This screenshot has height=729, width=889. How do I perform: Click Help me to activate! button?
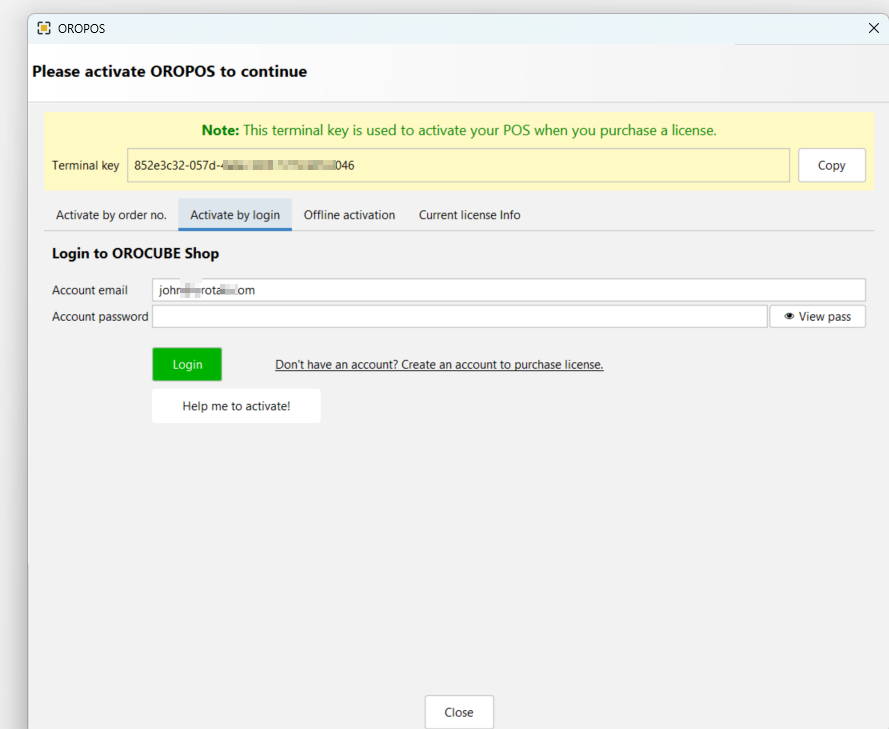(236, 406)
